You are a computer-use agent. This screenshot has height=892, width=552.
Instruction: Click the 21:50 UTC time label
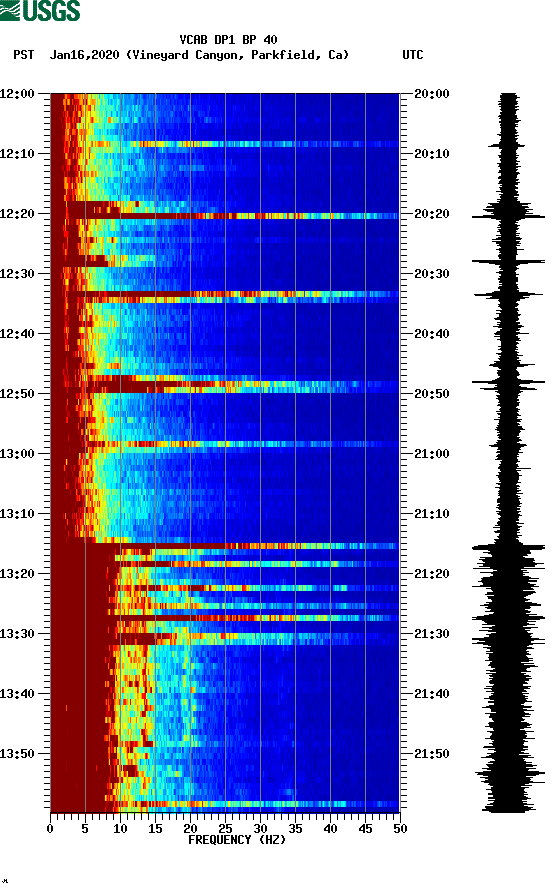coord(431,754)
